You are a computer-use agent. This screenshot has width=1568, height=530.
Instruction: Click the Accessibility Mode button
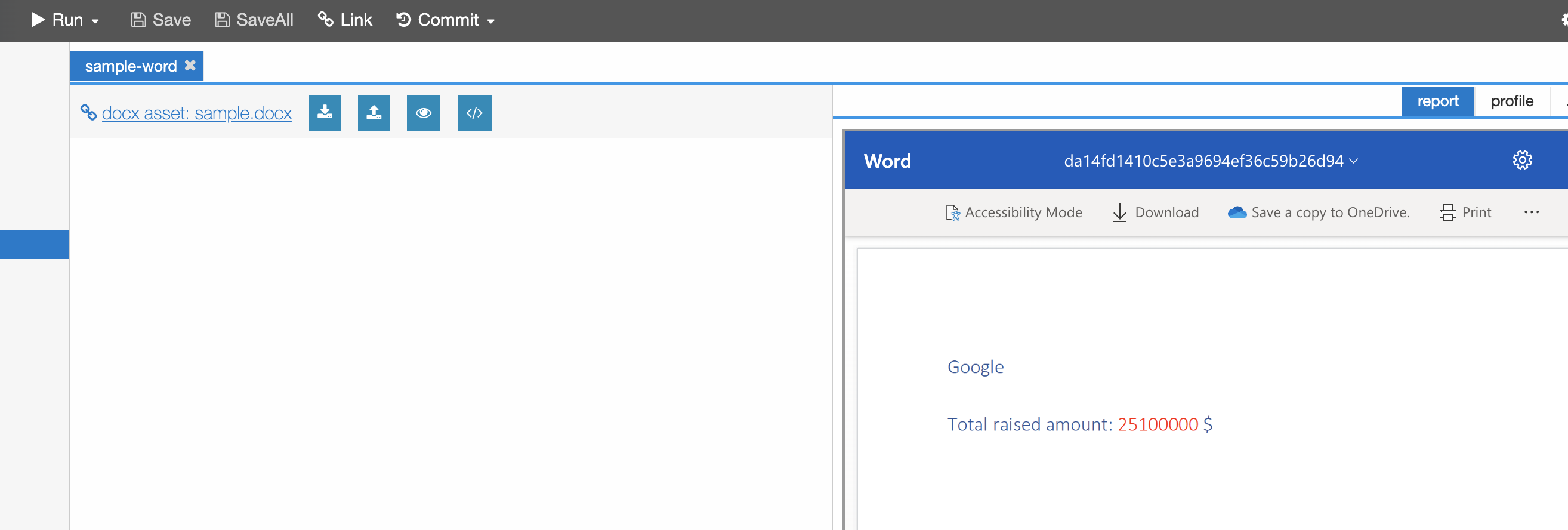pos(1014,212)
